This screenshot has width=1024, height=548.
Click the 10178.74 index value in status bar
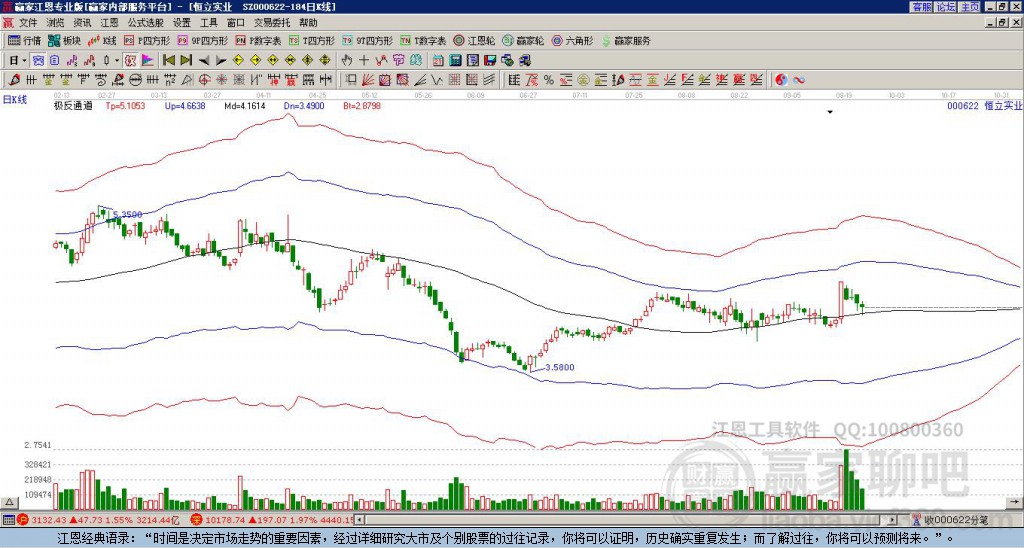[x=227, y=520]
